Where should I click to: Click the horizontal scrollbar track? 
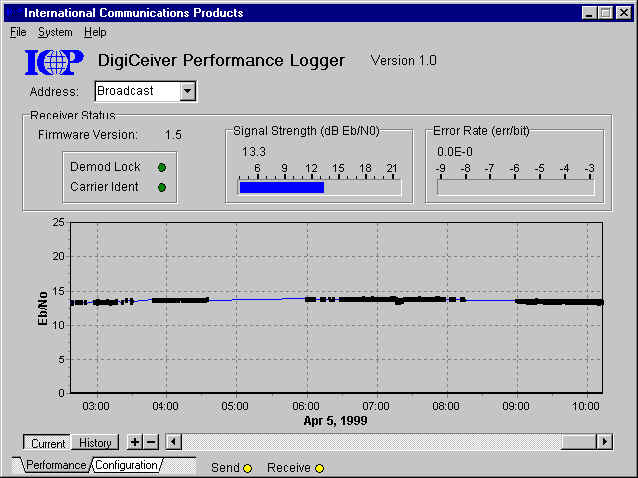(371, 442)
